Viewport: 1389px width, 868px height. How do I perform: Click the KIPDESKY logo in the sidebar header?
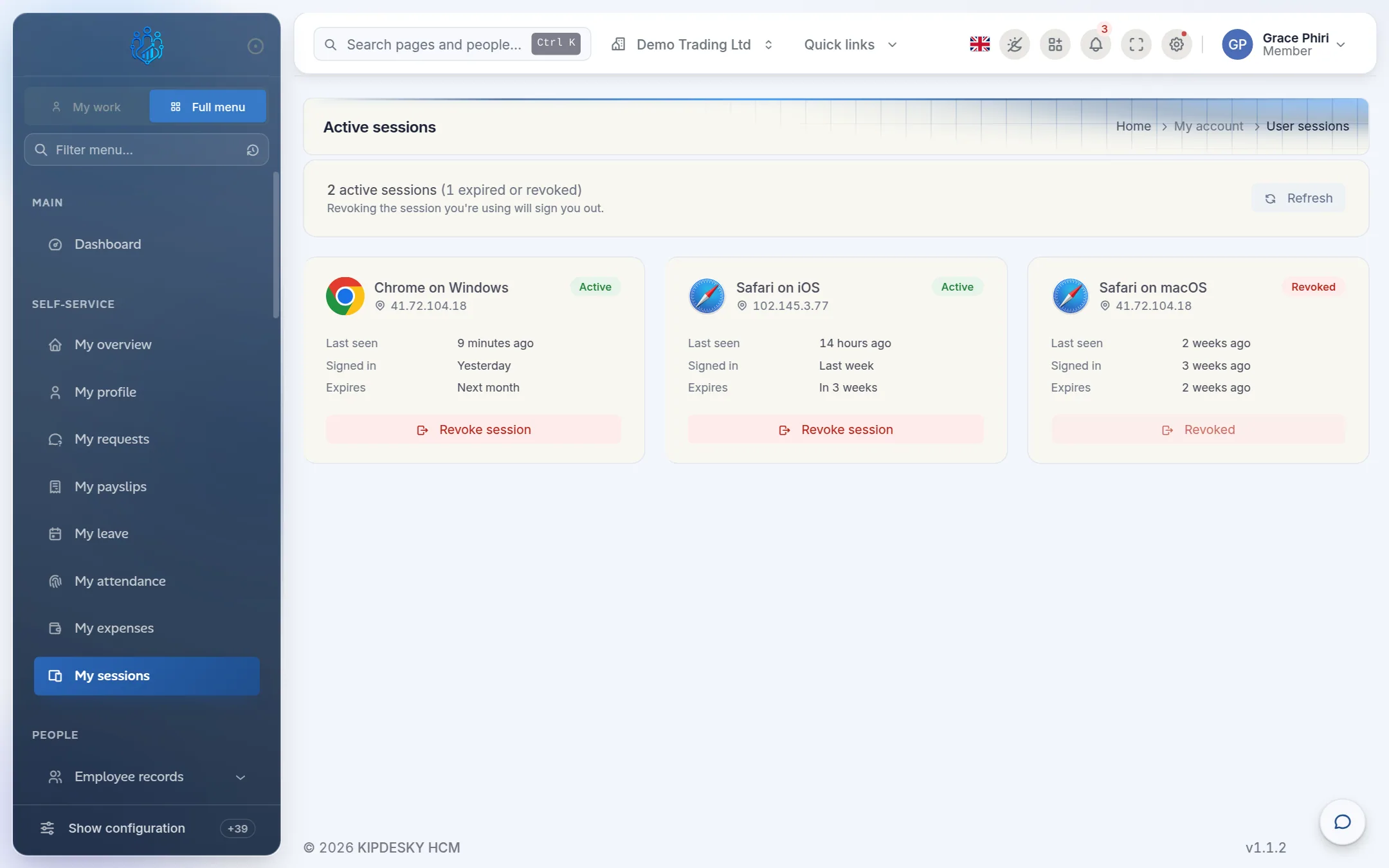[x=147, y=45]
